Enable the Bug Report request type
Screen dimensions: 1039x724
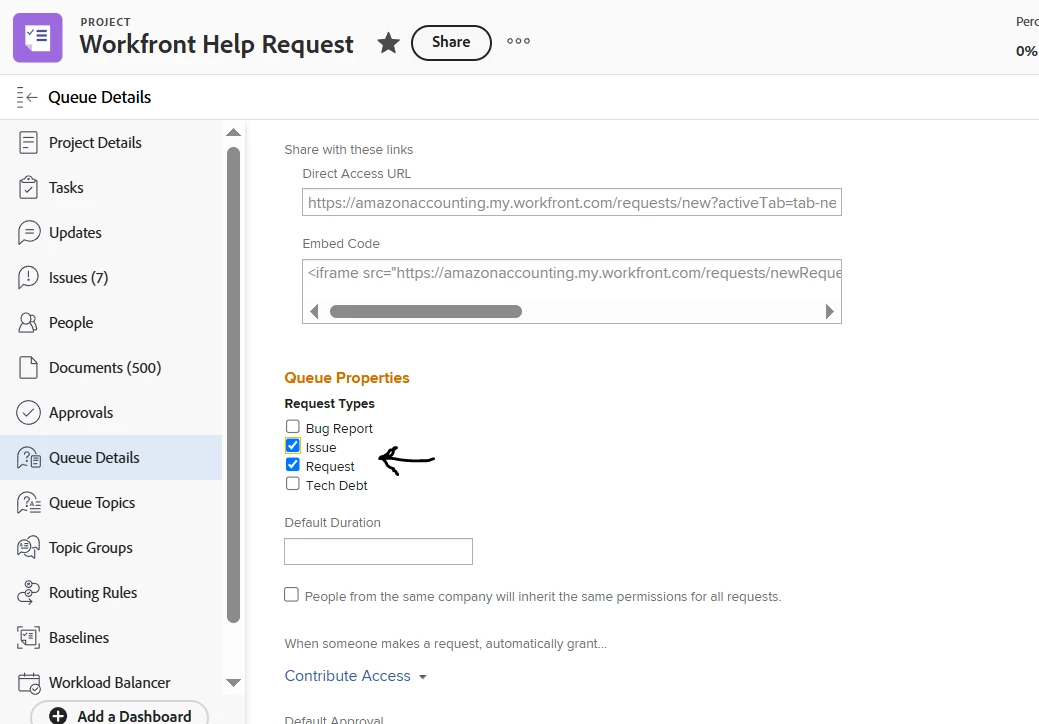coord(292,426)
